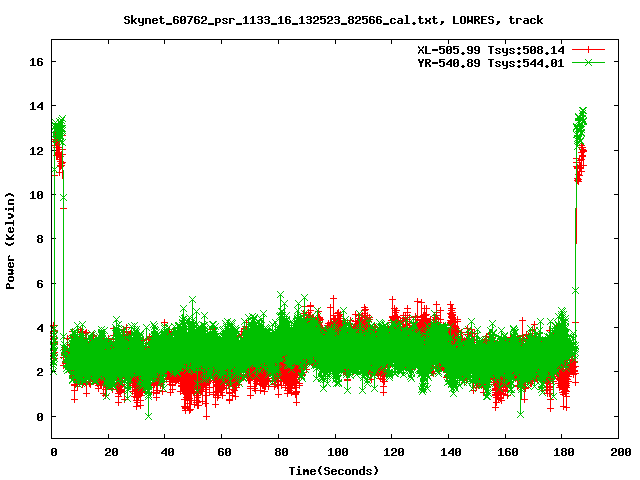The width and height of the screenshot is (640, 480).
Task: Click the red XL legend line sample
Action: tap(588, 50)
